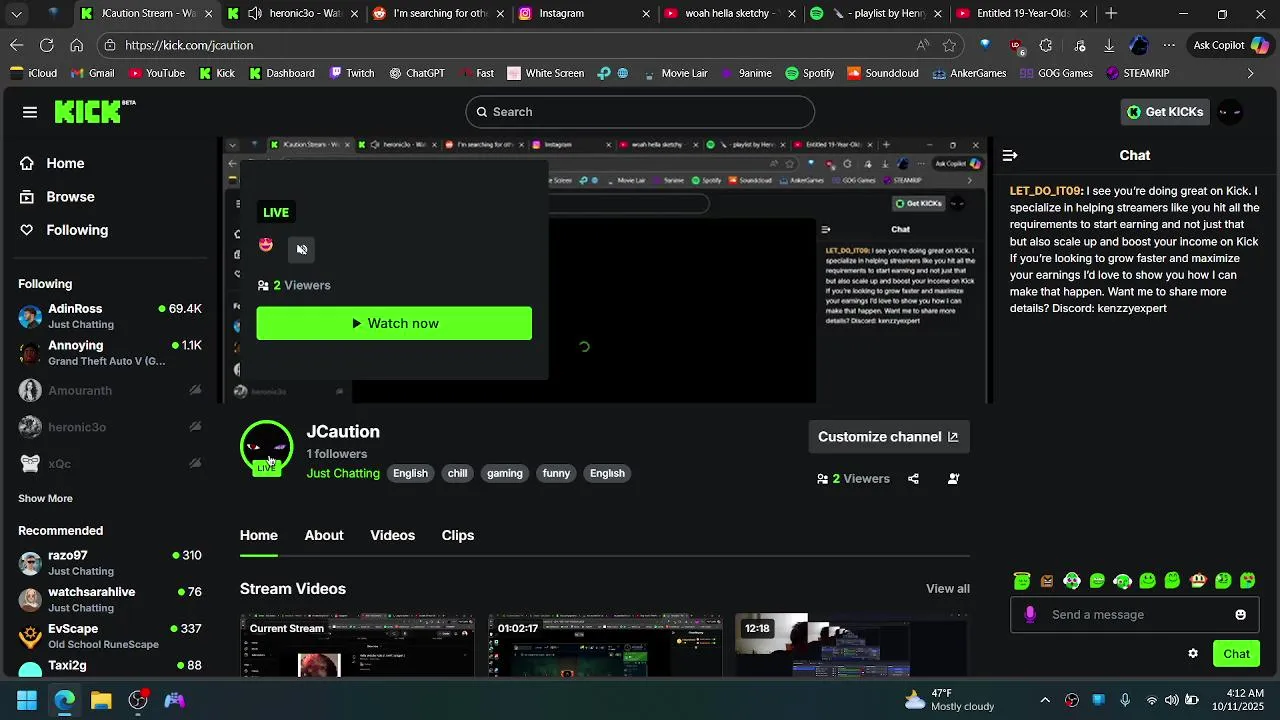
Task: Open the 12:18 video thumbnail
Action: tap(852, 646)
